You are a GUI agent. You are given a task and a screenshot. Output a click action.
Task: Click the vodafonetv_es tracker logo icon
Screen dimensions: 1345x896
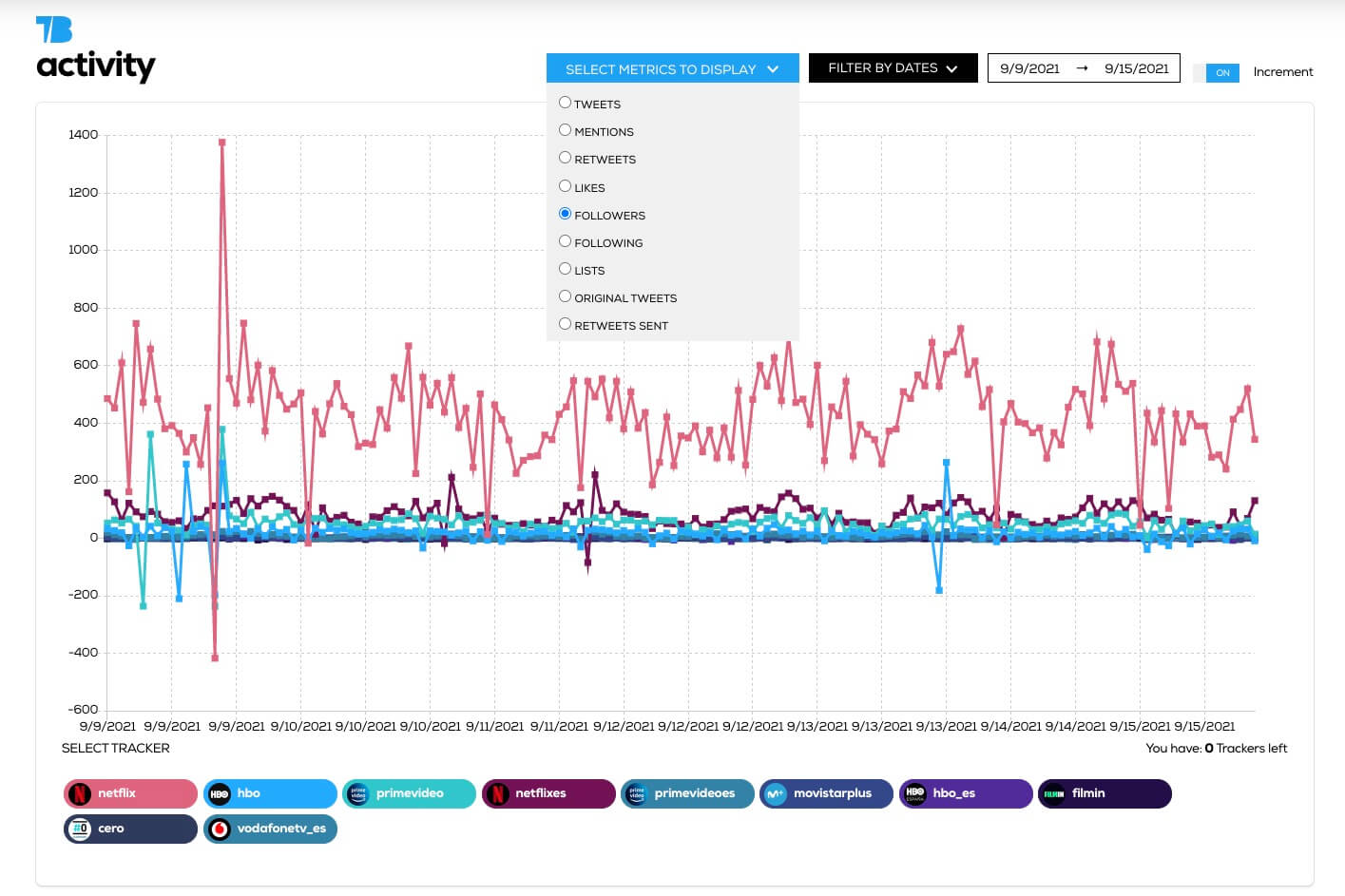pos(219,829)
